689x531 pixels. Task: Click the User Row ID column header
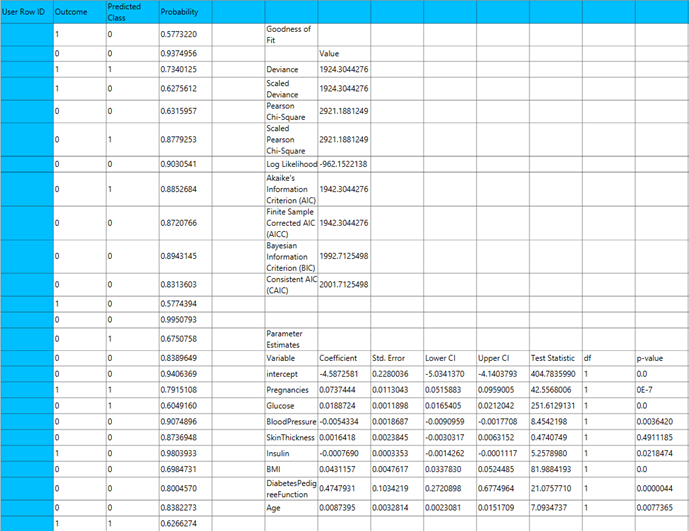27,12
